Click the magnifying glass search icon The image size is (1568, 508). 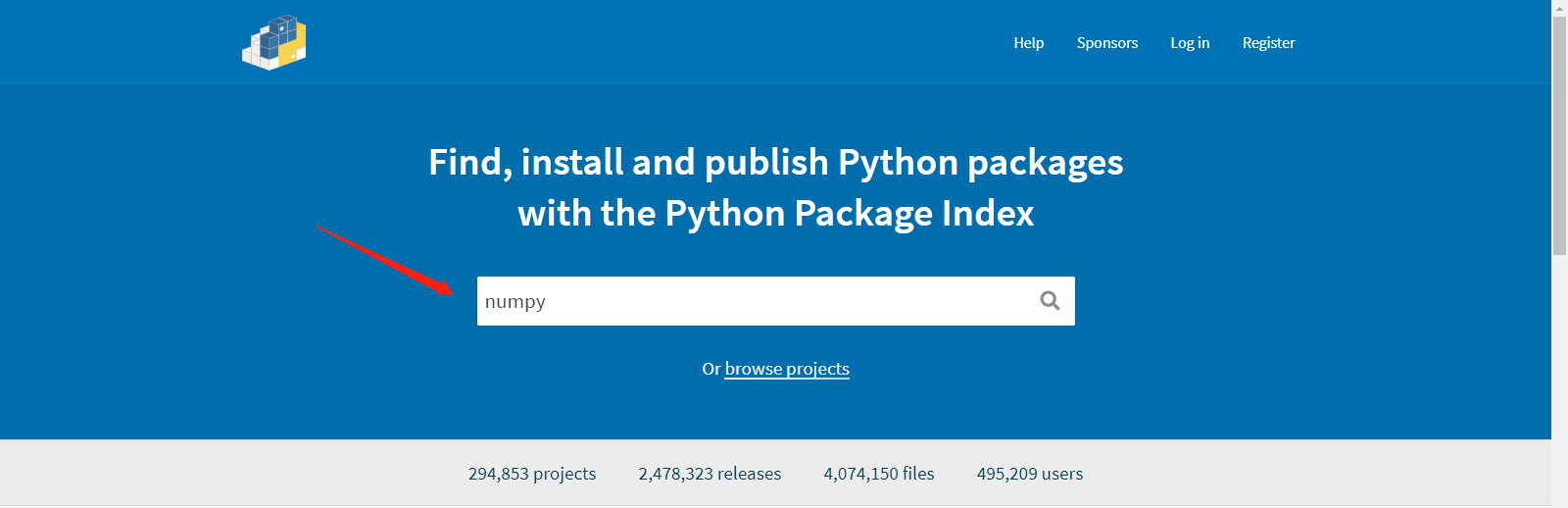click(1050, 301)
